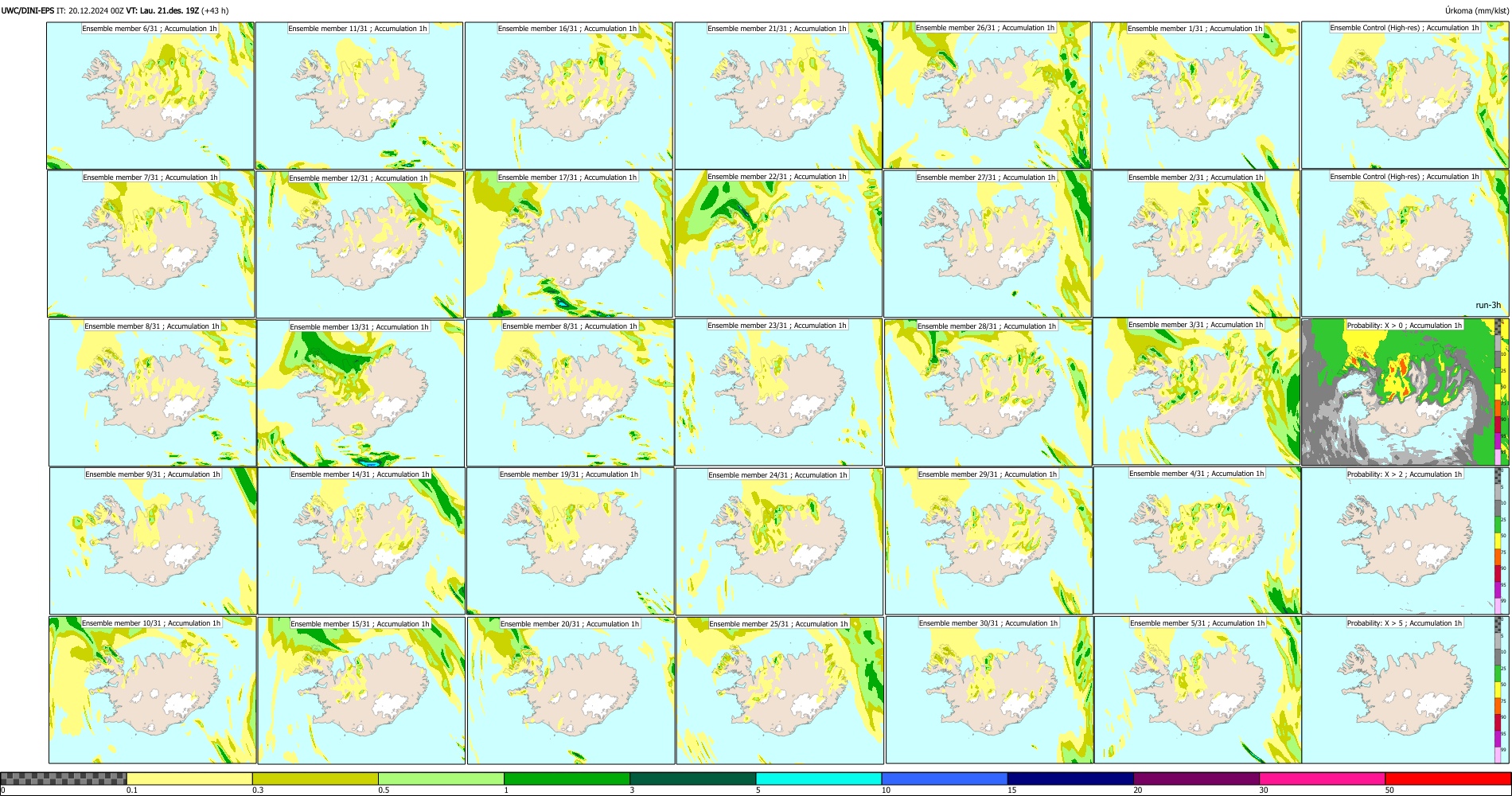Select the dark green 3–5 legend swatch

692,778
